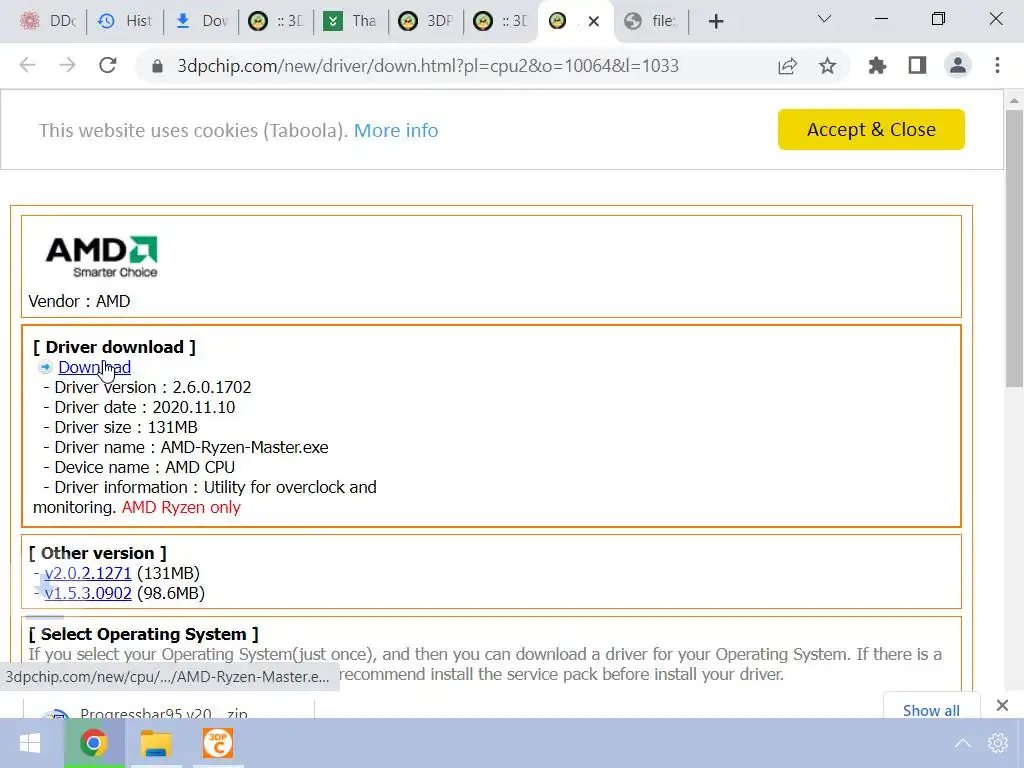Switch to the 3DP tab
This screenshot has height=768, width=1024.
coord(426,22)
